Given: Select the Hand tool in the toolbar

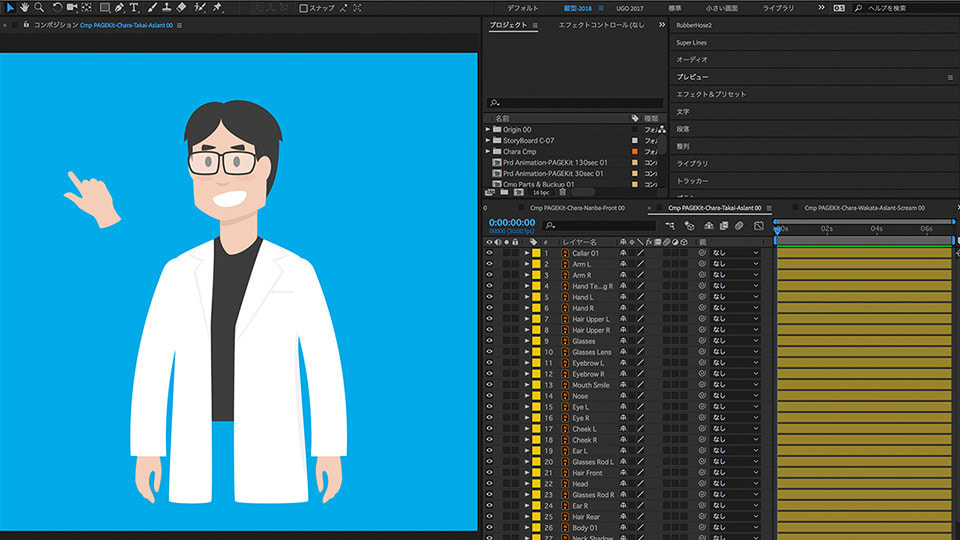Looking at the screenshot, I should point(23,7).
